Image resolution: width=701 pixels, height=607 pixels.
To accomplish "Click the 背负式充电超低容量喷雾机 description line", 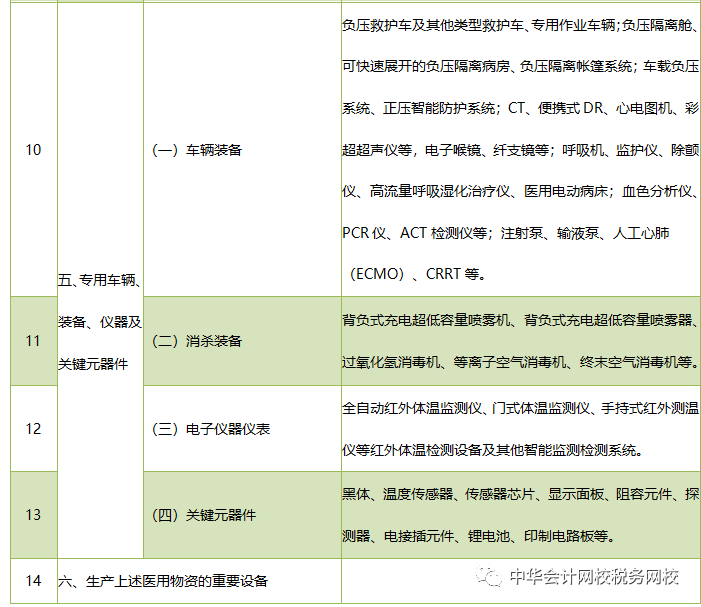I will click(x=519, y=320).
